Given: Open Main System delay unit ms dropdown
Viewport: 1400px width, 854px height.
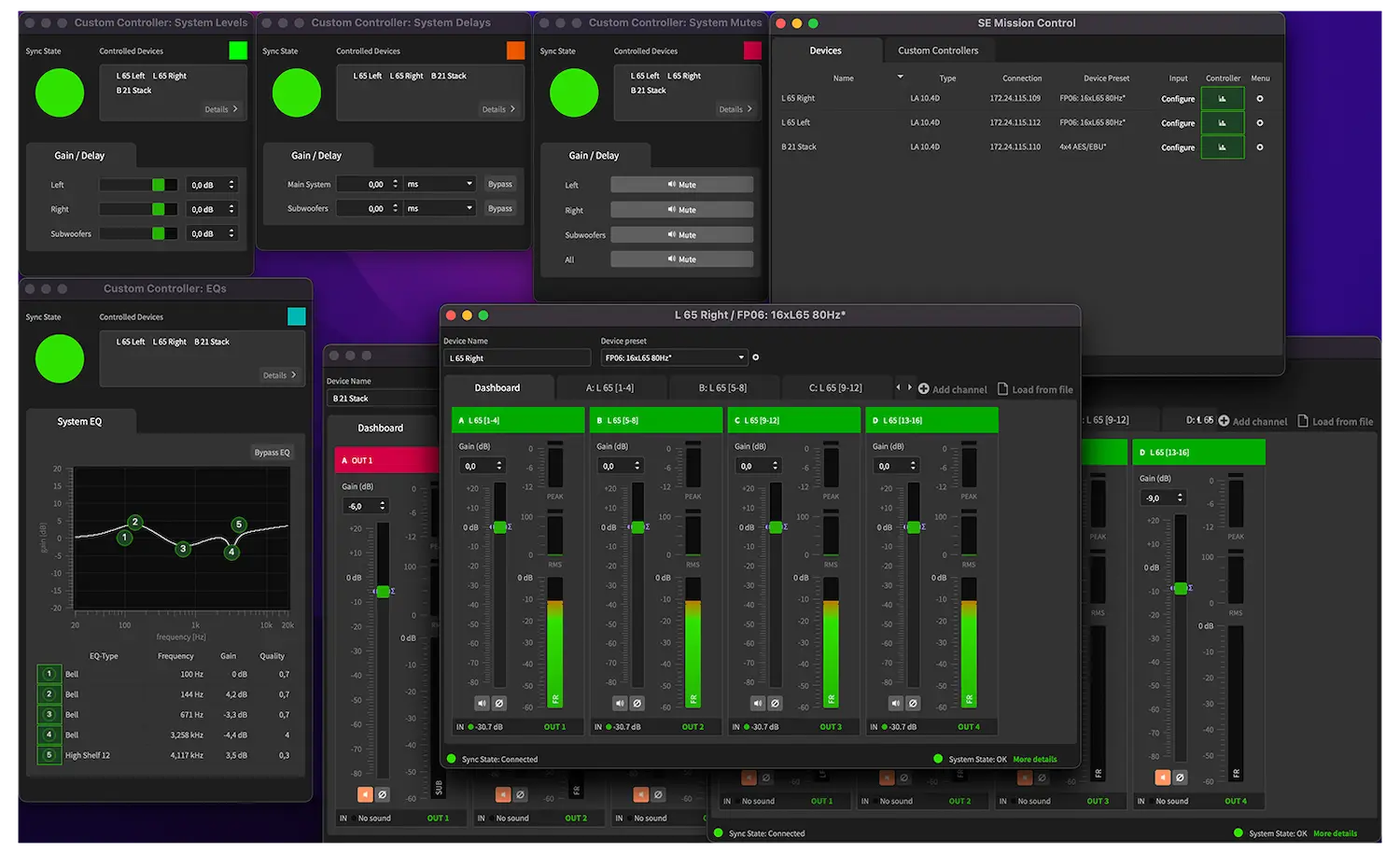Looking at the screenshot, I should pyautogui.click(x=440, y=184).
